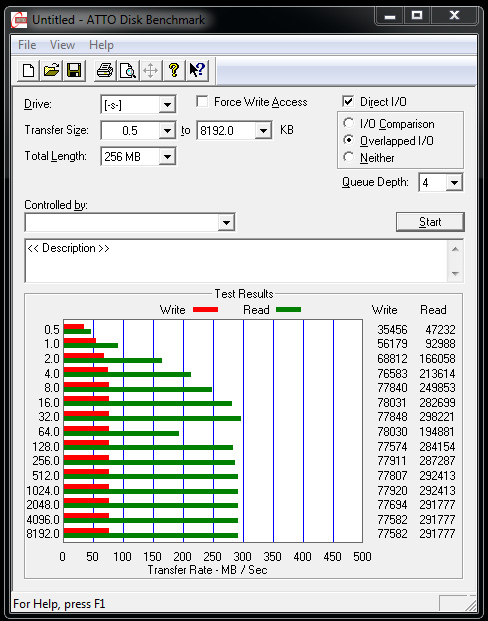Choose the Neither radio option
This screenshot has height=621, width=488.
(349, 157)
